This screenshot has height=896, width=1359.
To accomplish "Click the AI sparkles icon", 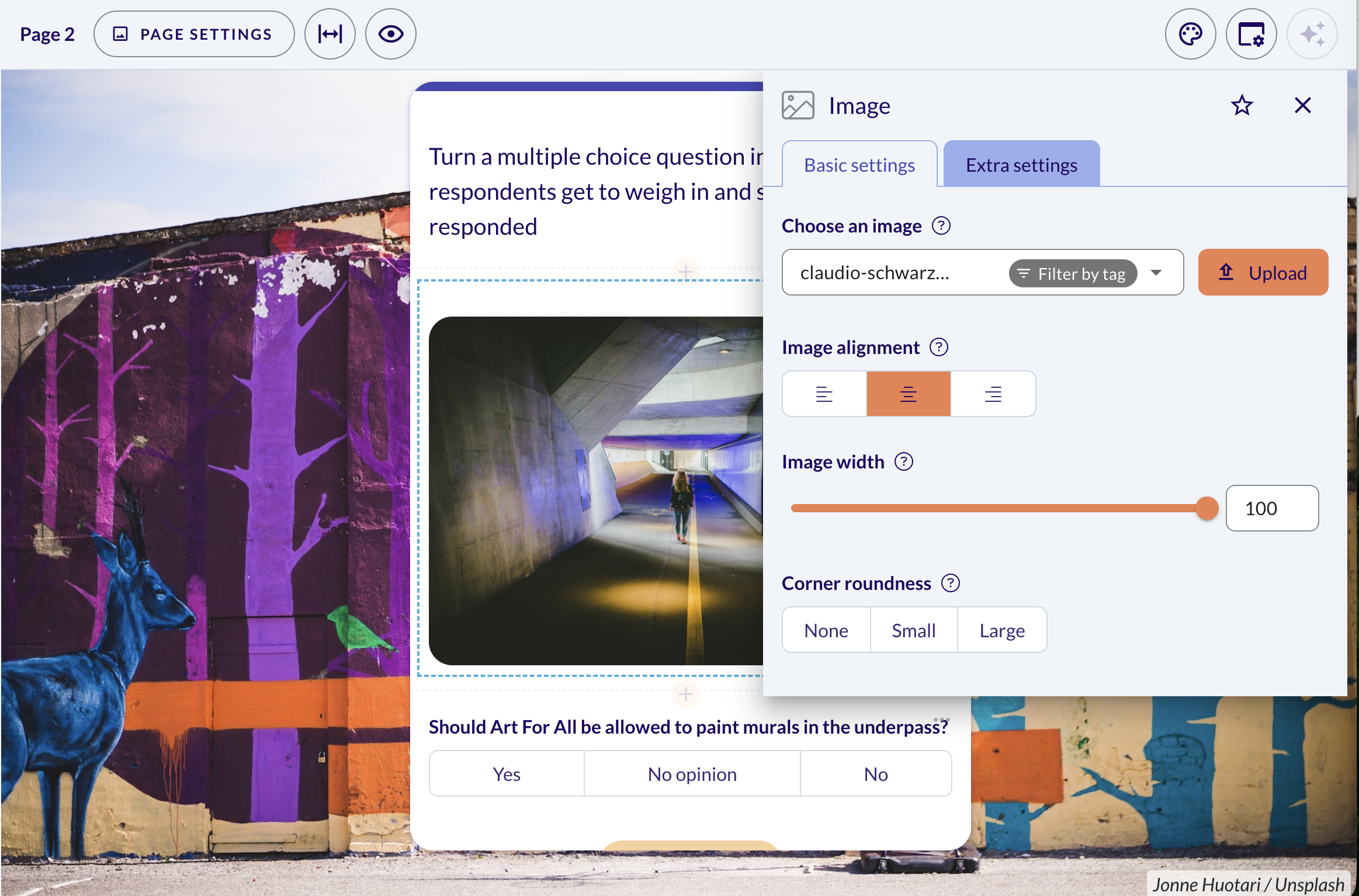I will pos(1312,34).
